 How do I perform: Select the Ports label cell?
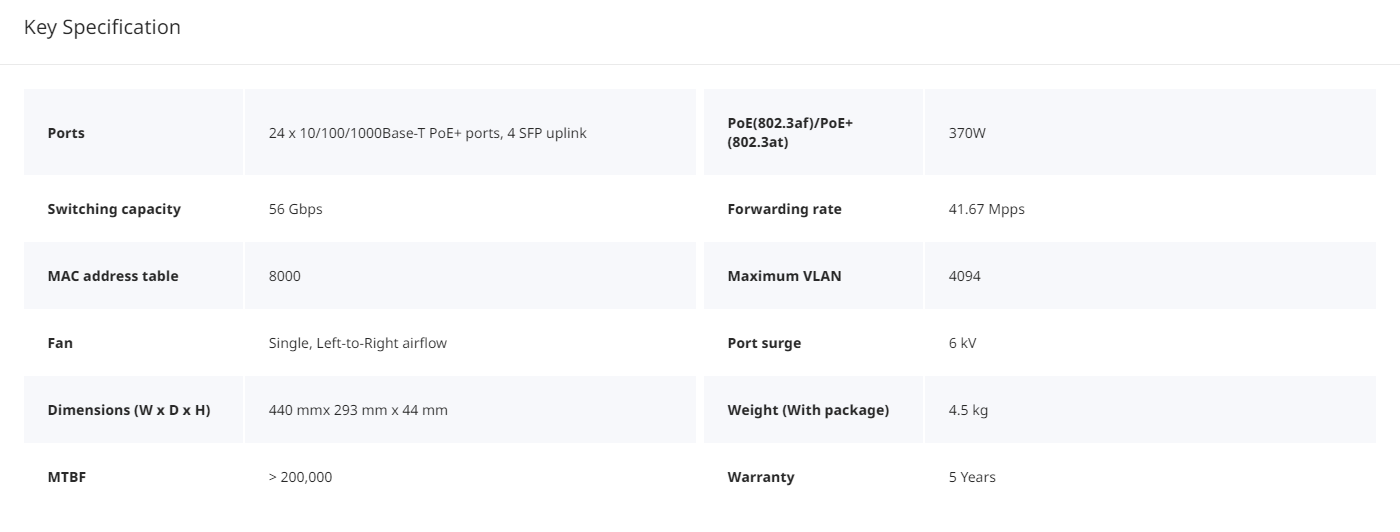(133, 132)
